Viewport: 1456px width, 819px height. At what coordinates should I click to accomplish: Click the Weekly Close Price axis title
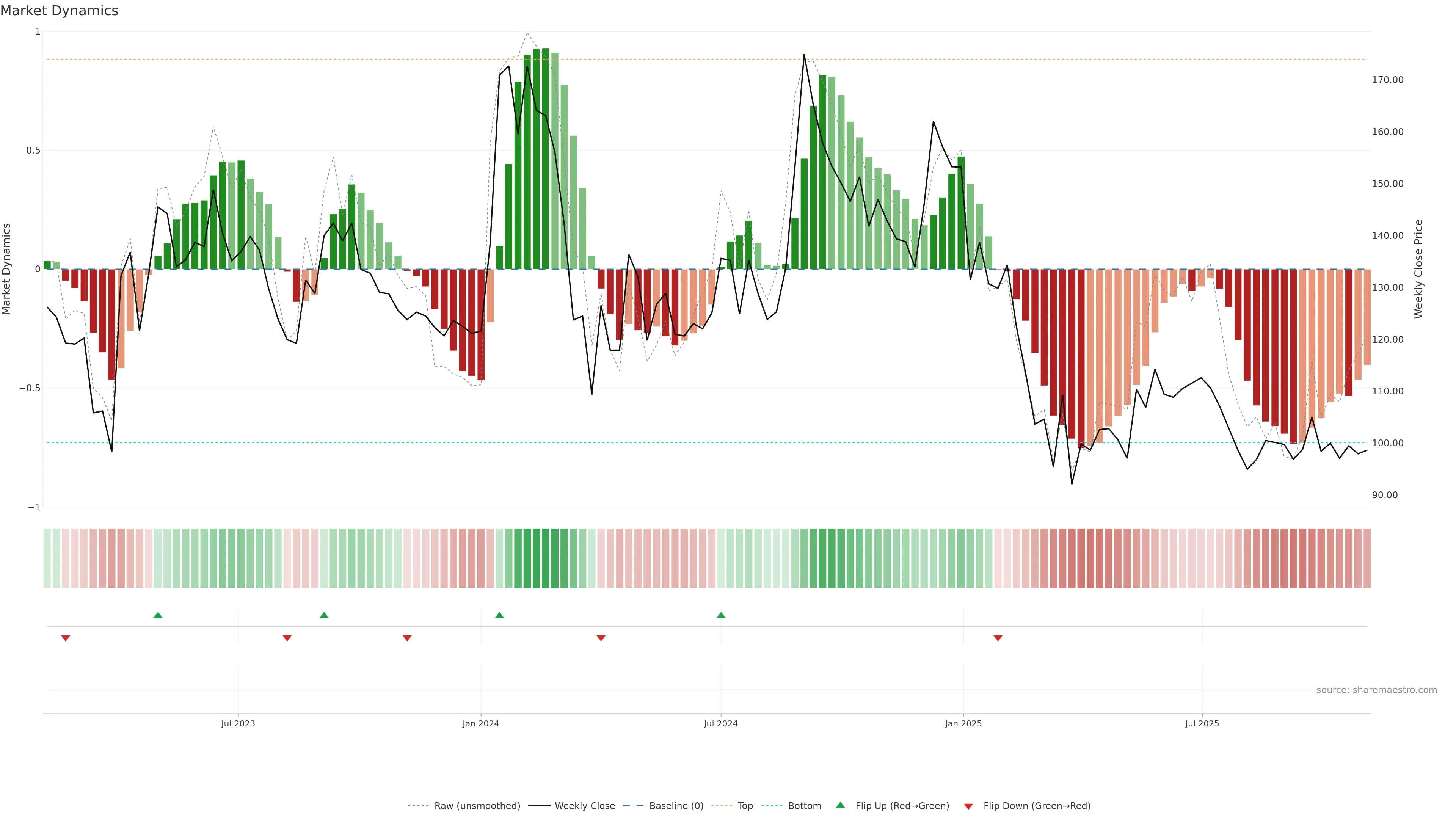[1418, 269]
